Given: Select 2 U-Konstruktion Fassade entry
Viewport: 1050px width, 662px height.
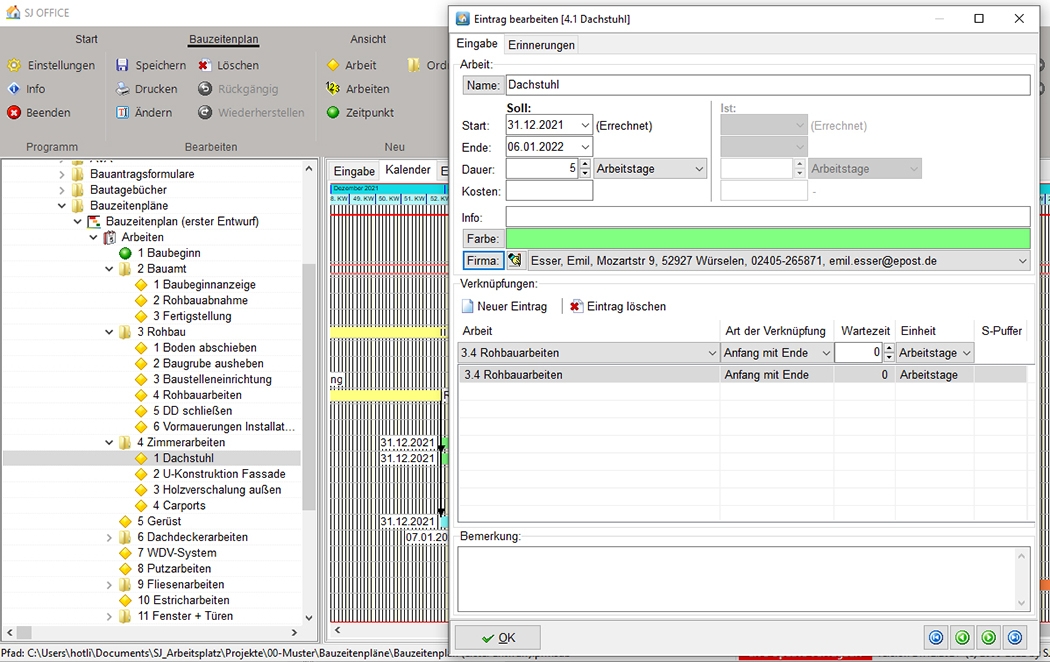Looking at the screenshot, I should (x=219, y=474).
